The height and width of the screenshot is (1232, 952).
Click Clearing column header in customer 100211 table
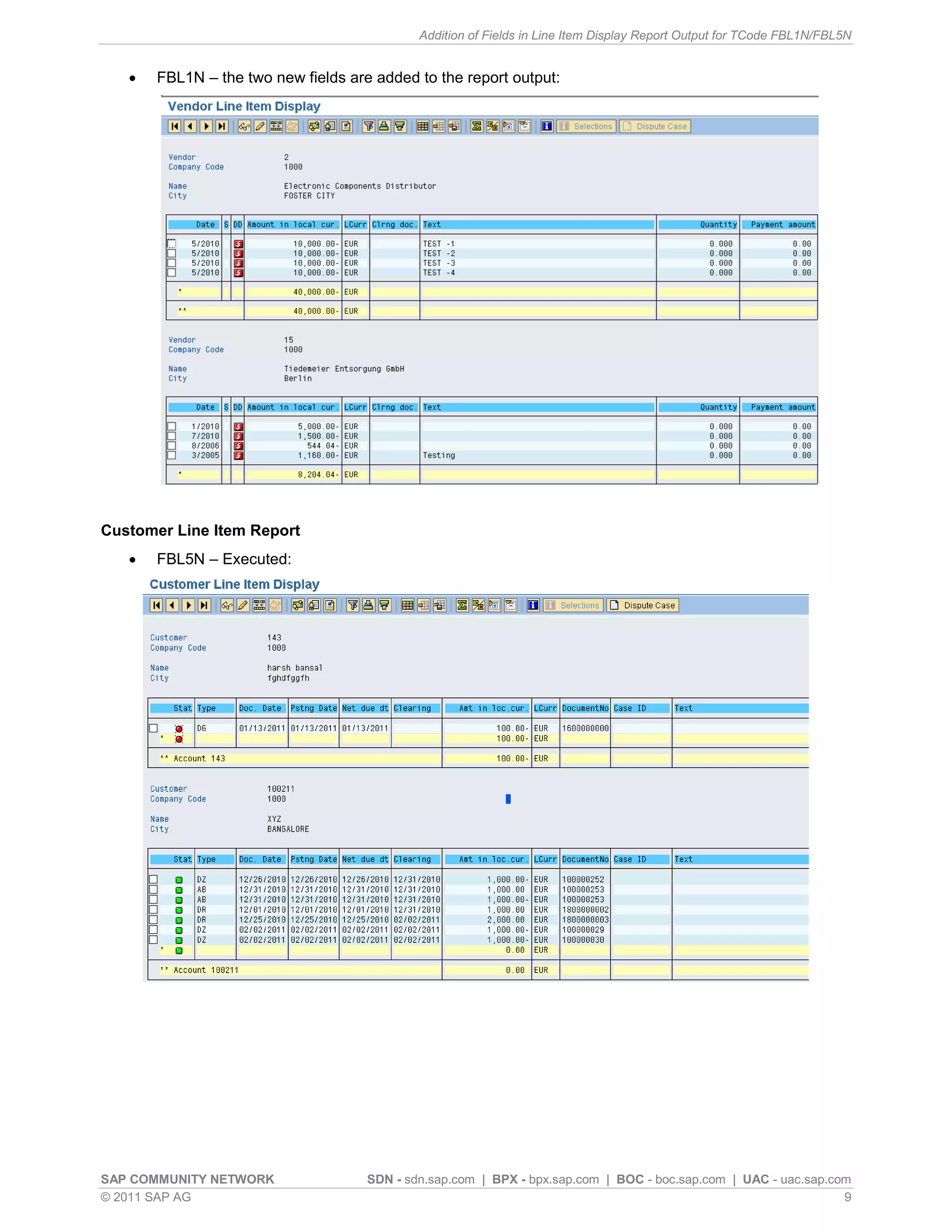[x=416, y=860]
